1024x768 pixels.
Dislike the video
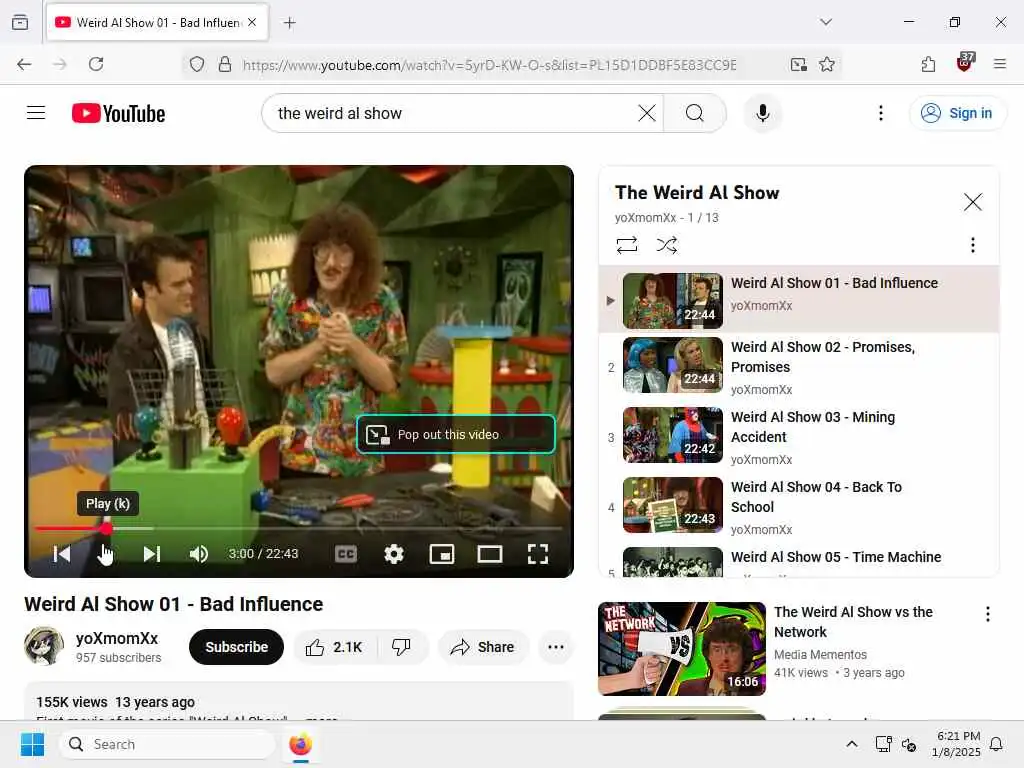(401, 647)
